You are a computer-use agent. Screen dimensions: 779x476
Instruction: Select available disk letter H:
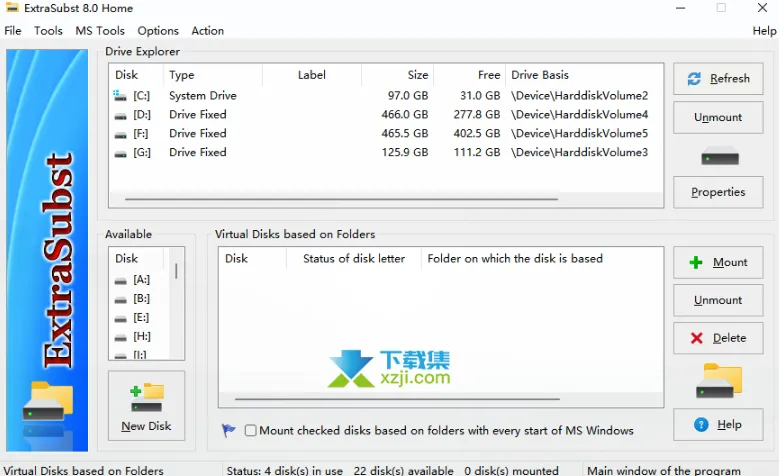coord(140,336)
